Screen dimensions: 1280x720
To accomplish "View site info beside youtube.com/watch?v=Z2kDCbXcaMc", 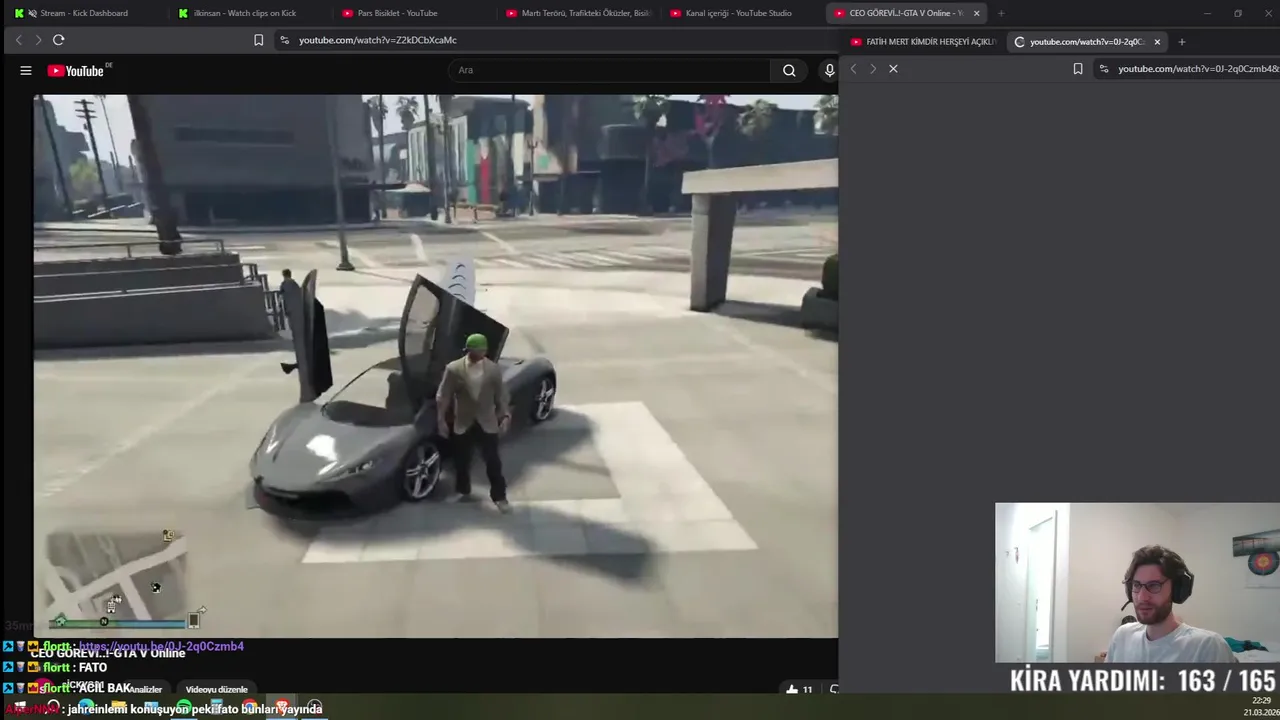I will tap(284, 40).
